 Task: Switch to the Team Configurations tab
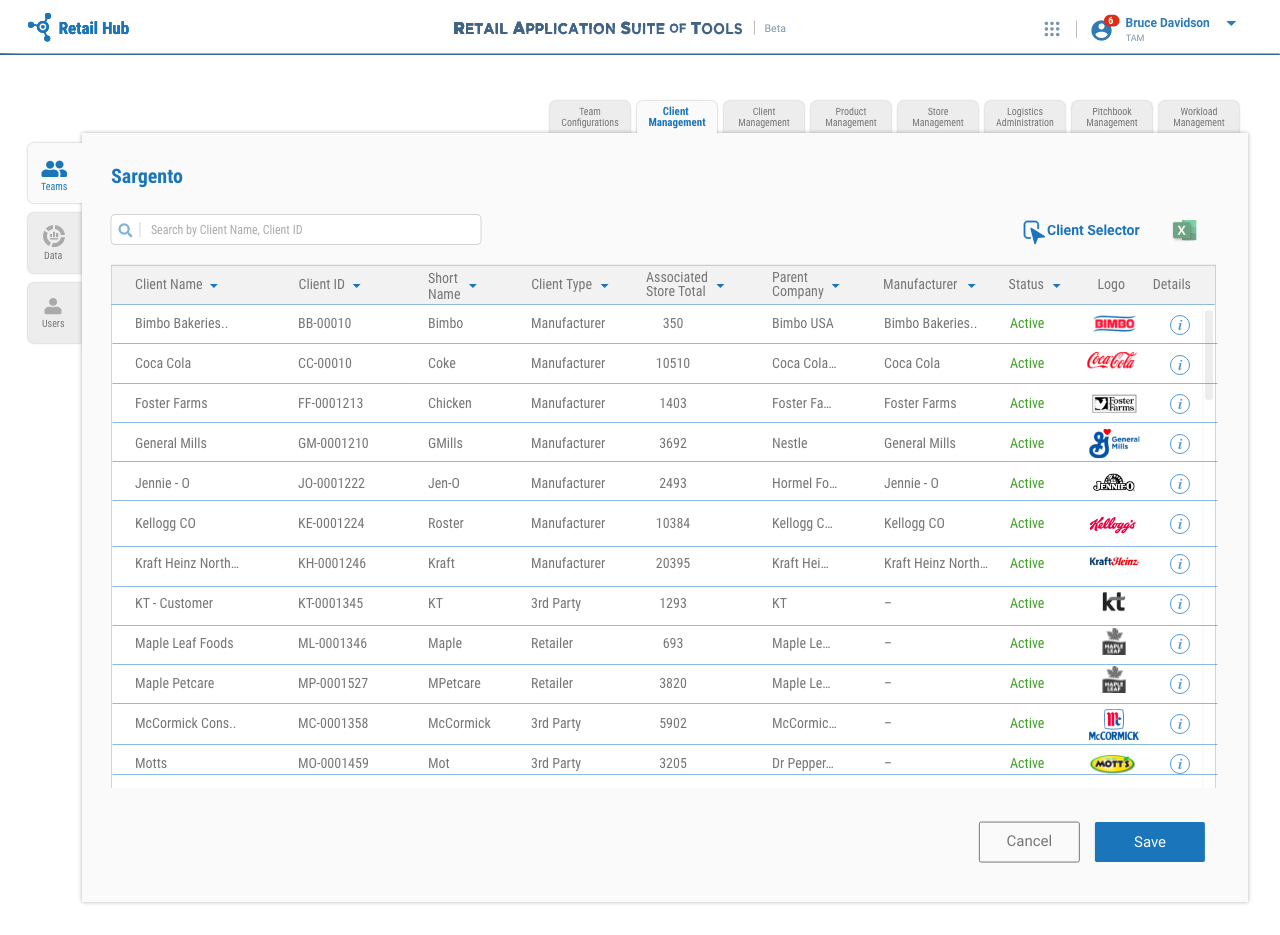coord(590,117)
